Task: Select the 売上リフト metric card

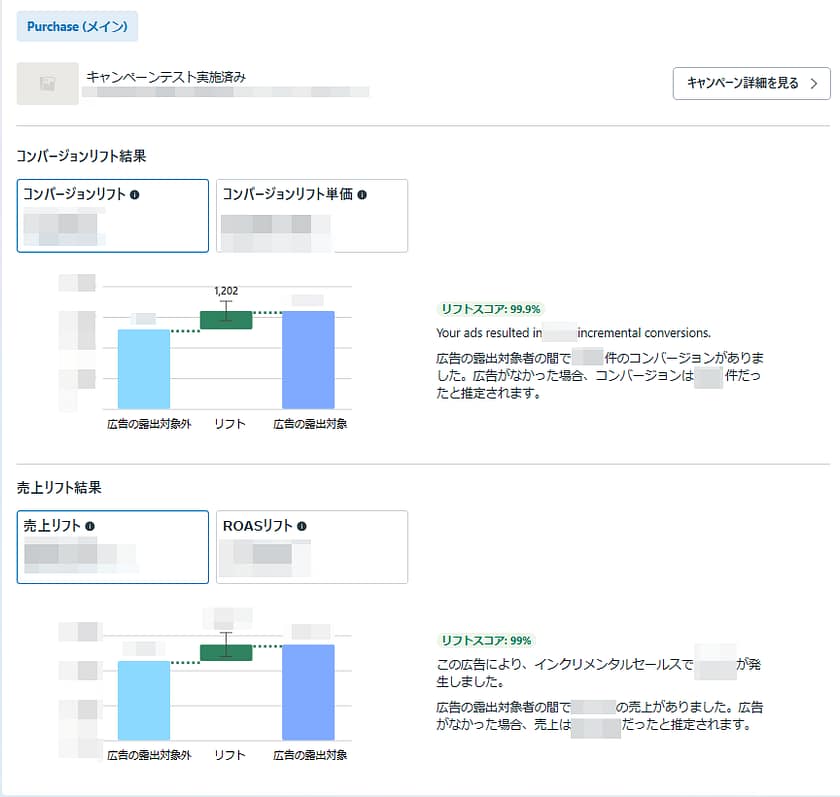Action: coord(113,547)
